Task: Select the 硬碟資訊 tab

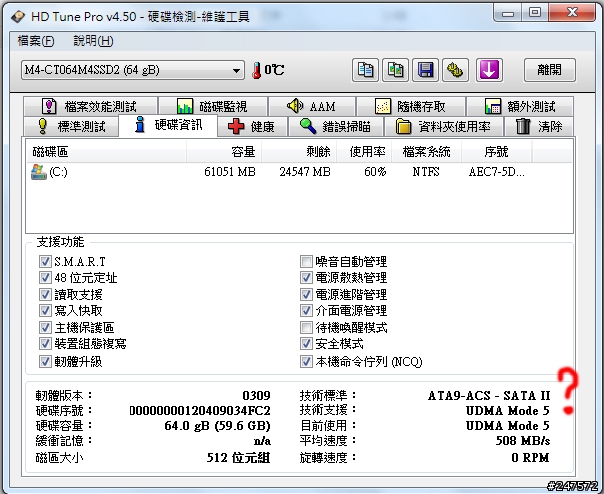Action: point(168,125)
